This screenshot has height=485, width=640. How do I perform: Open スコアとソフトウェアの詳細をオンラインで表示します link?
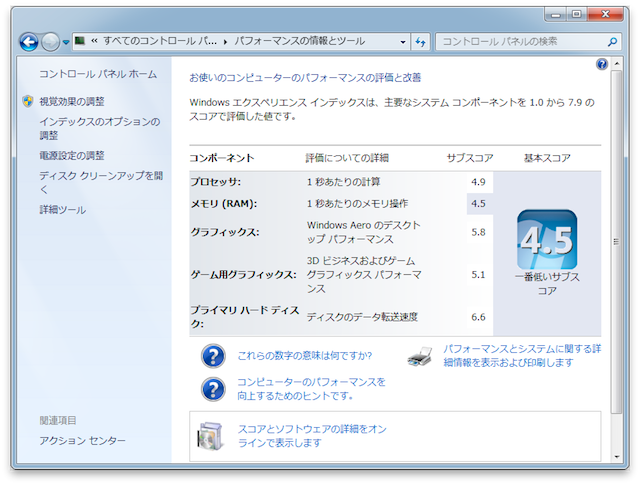(312, 436)
